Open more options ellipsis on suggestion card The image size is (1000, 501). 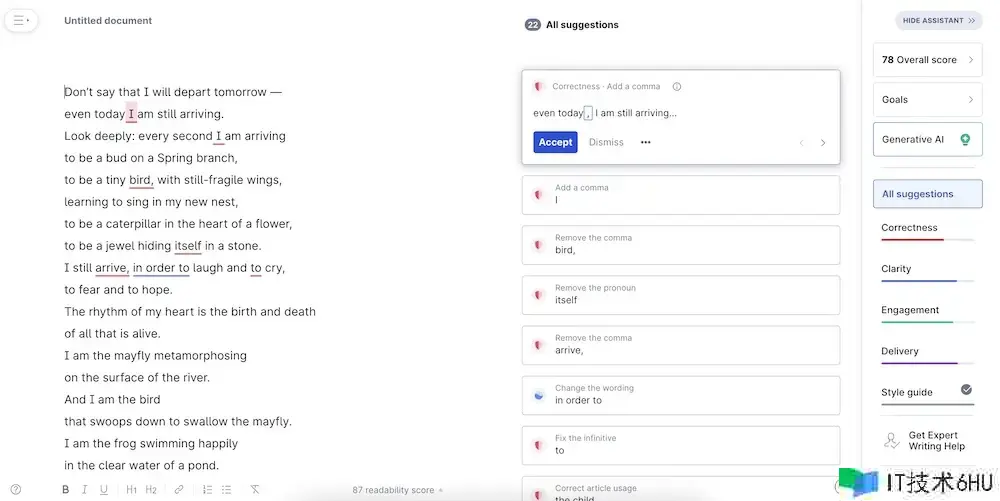coord(646,142)
